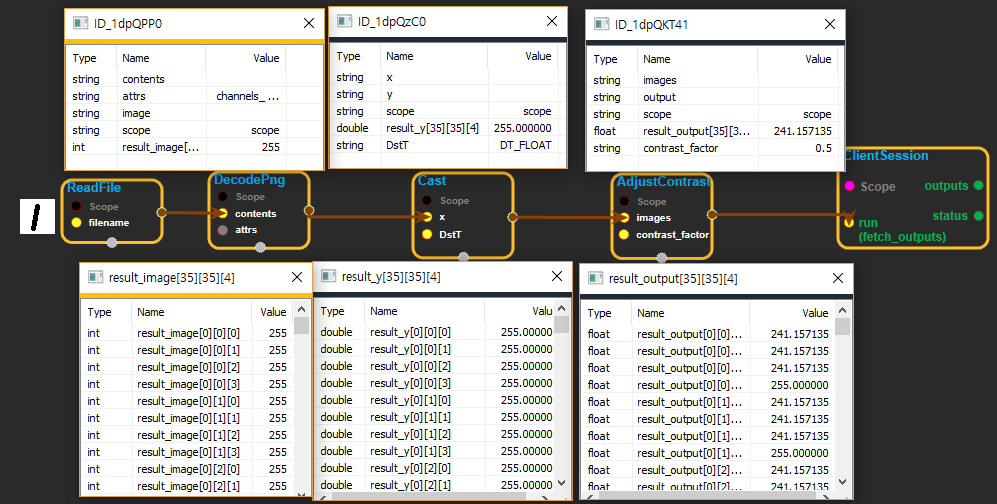
Task: Select the Cast node title
Action: point(432,181)
